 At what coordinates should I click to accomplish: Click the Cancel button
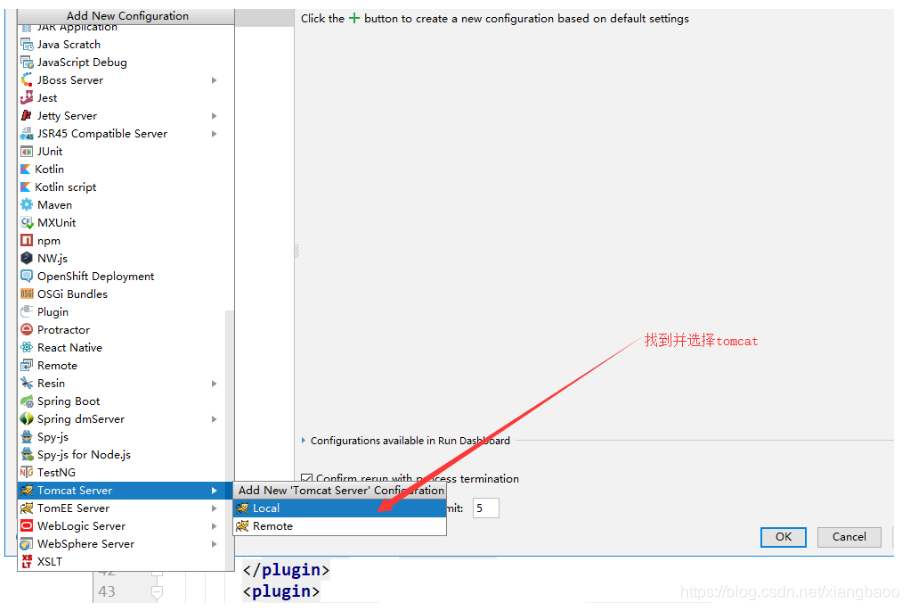(x=849, y=537)
